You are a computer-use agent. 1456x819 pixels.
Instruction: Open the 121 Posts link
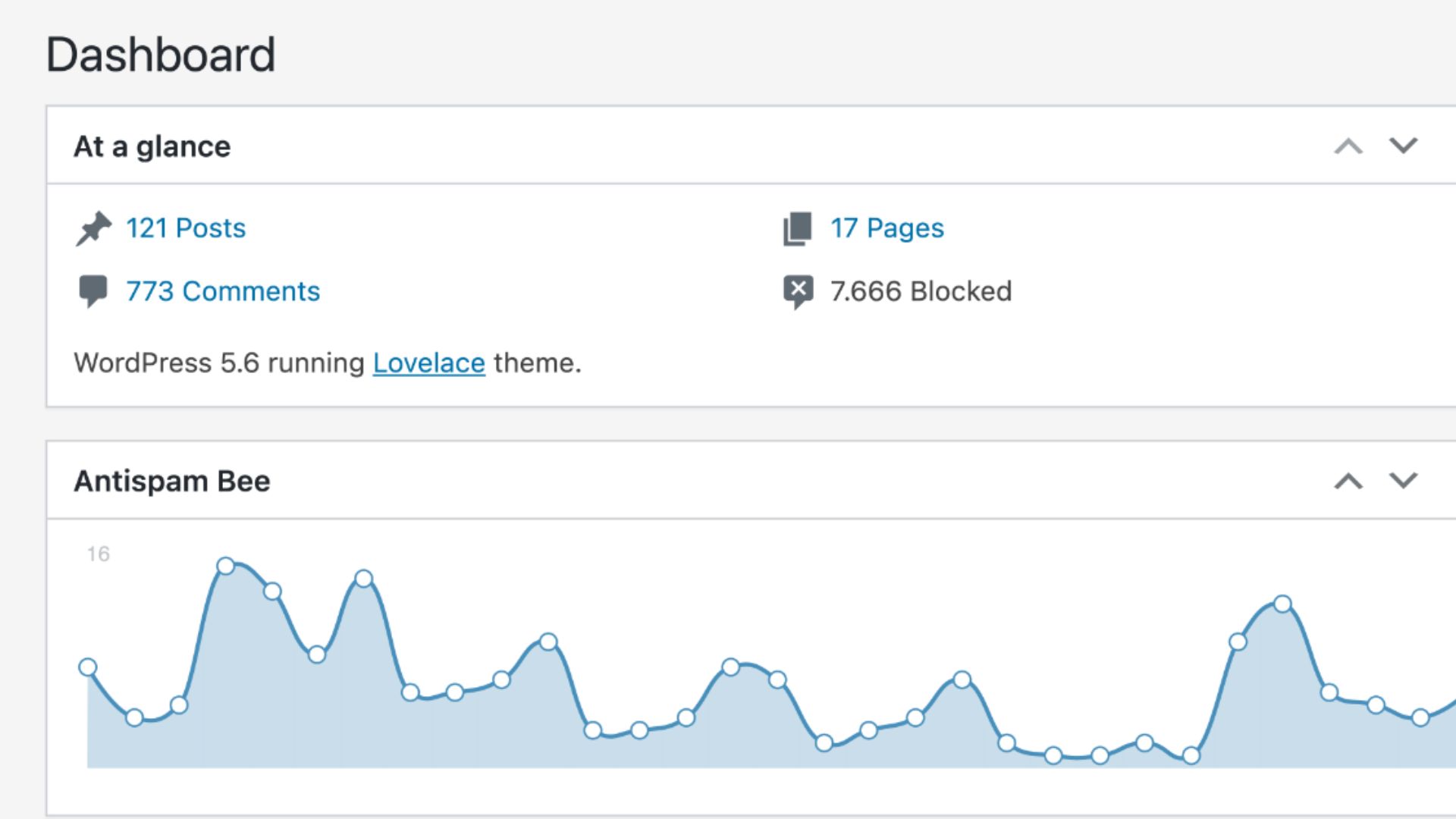[x=186, y=228]
